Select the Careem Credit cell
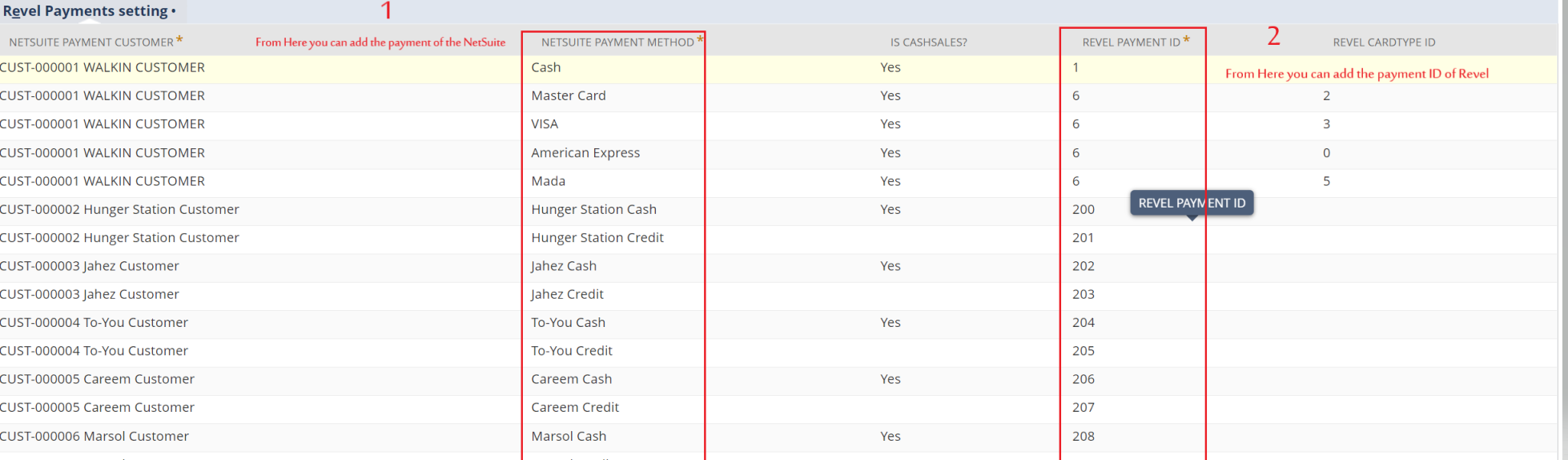This screenshot has width=1568, height=460. coord(575,408)
